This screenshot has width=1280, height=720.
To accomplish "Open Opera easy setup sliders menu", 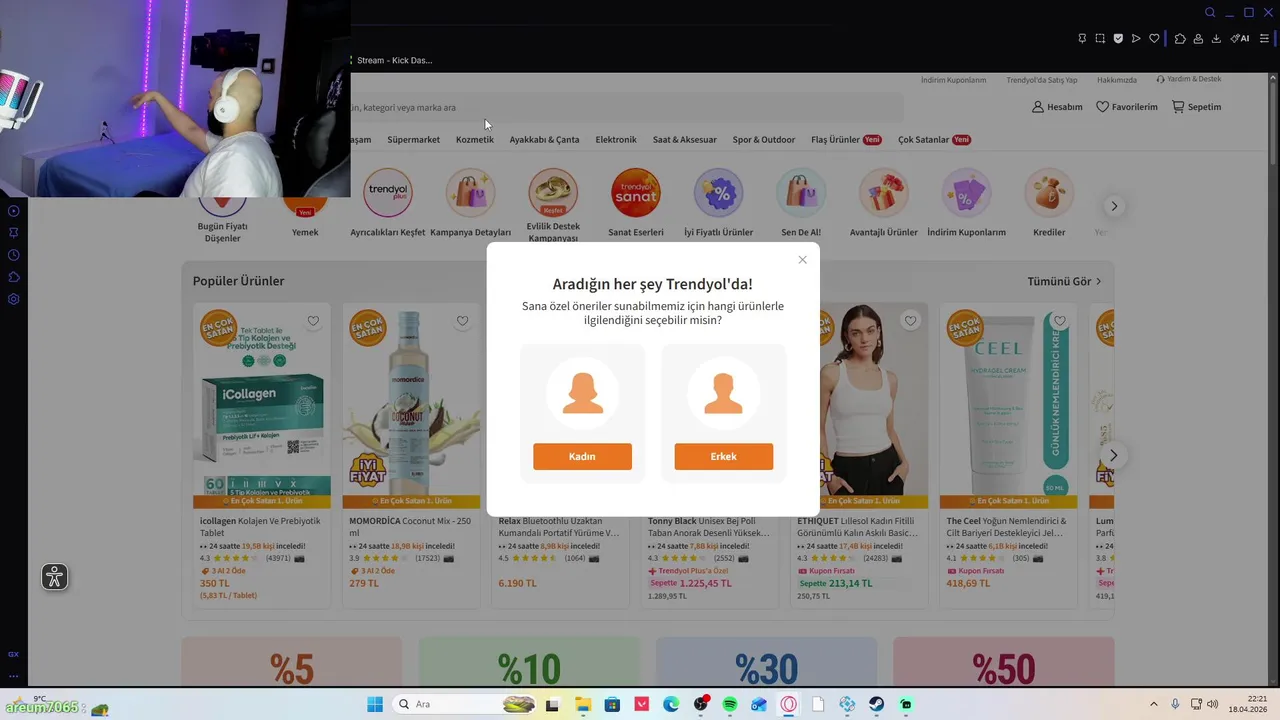I will click(x=1265, y=39).
